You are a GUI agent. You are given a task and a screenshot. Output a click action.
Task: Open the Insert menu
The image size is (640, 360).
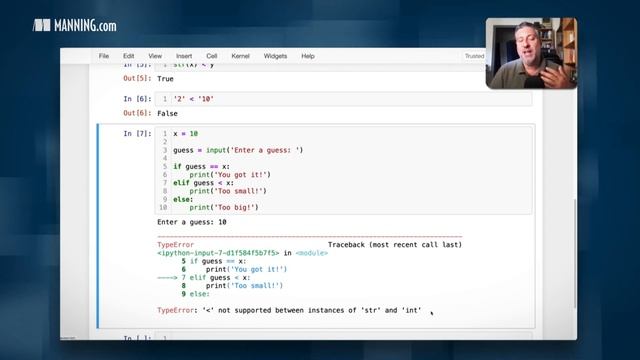[184, 56]
